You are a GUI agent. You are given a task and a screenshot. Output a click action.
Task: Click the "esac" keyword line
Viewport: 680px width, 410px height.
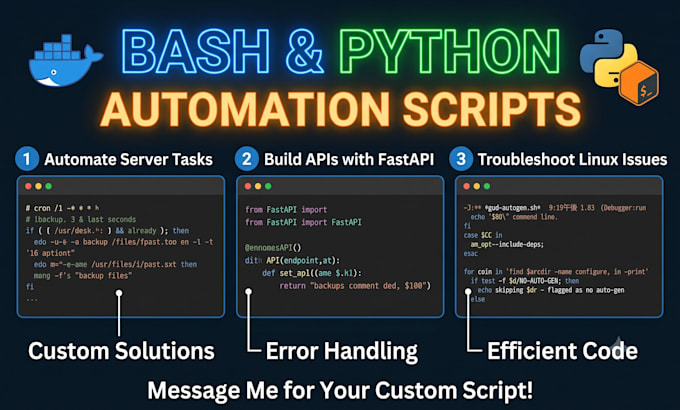point(471,253)
